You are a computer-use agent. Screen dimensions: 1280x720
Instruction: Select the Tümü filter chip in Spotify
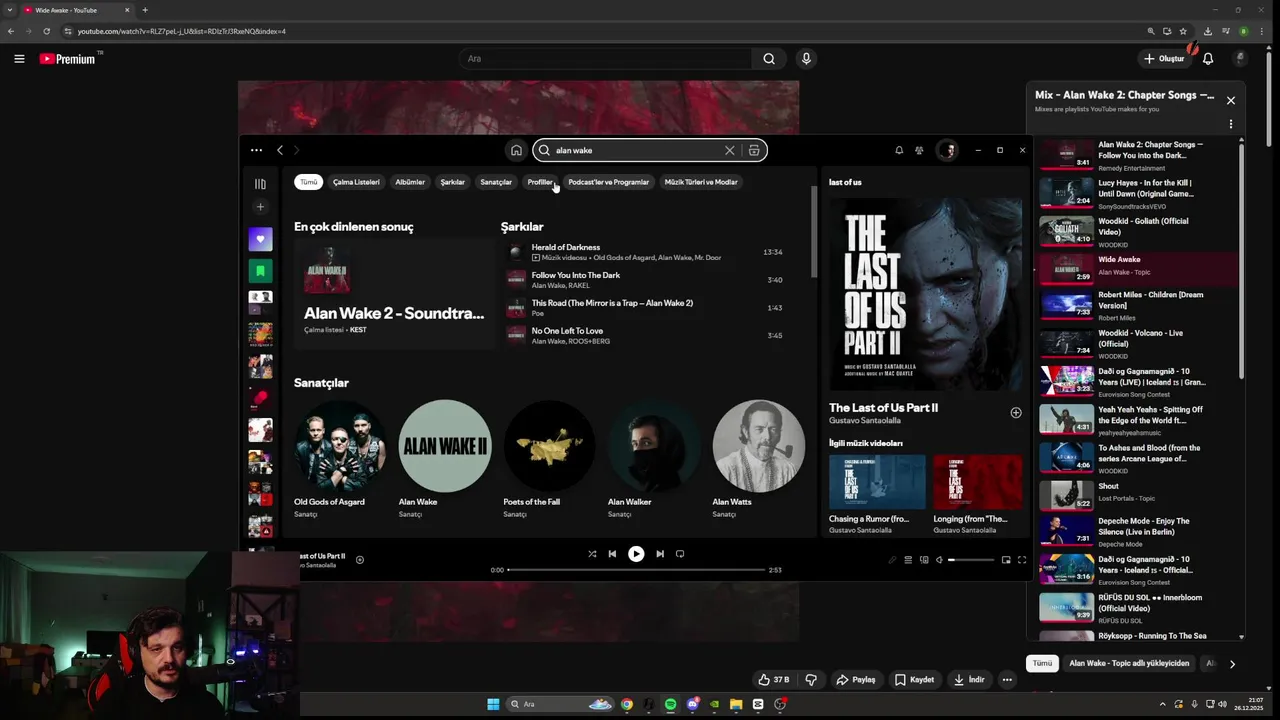coord(309,182)
